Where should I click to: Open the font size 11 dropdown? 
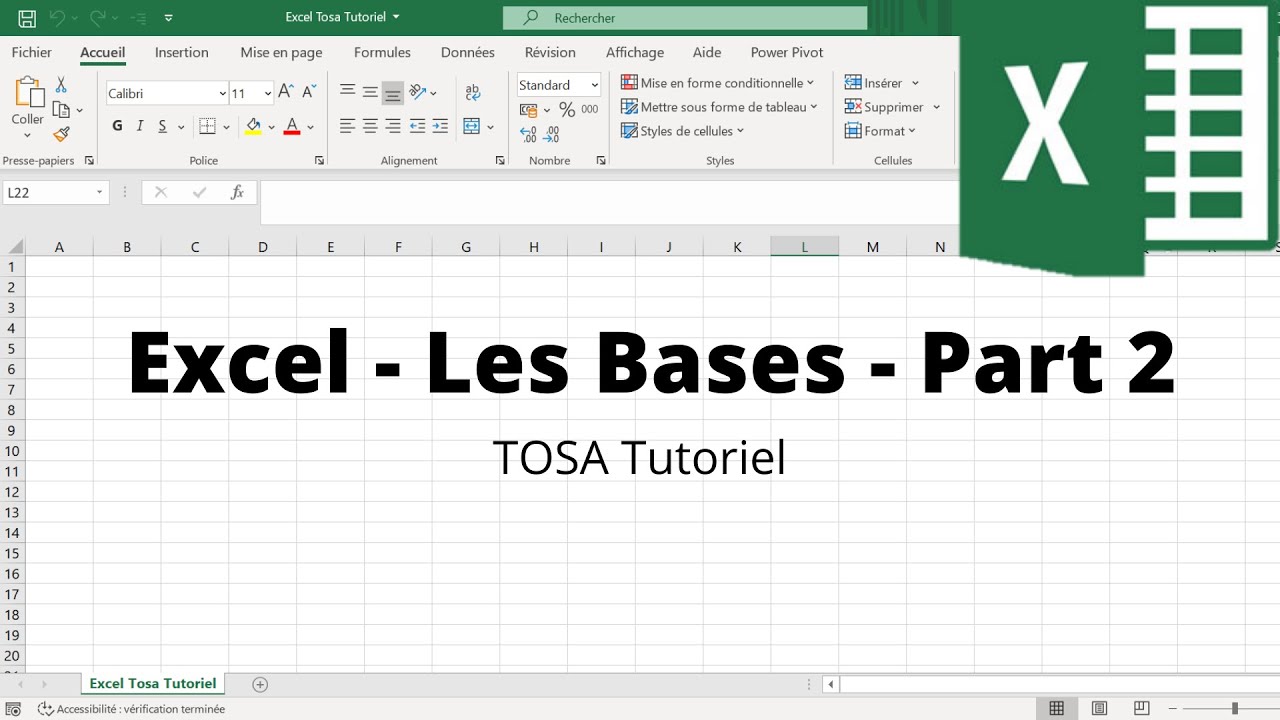(x=267, y=93)
